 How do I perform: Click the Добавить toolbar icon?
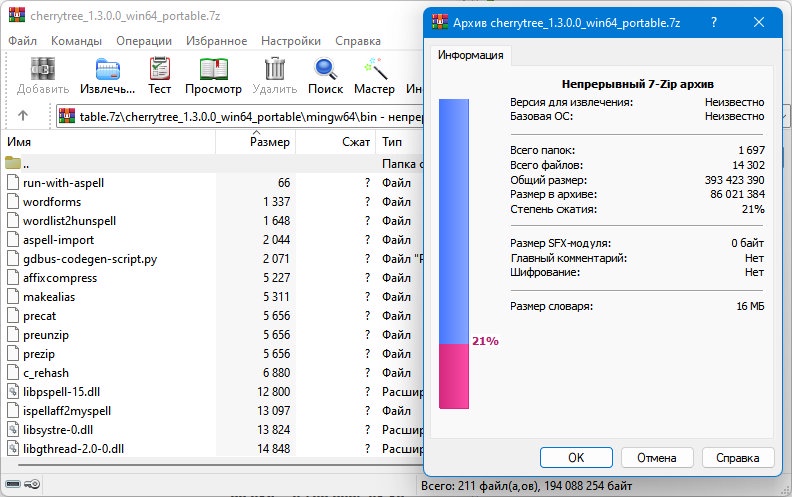43,69
